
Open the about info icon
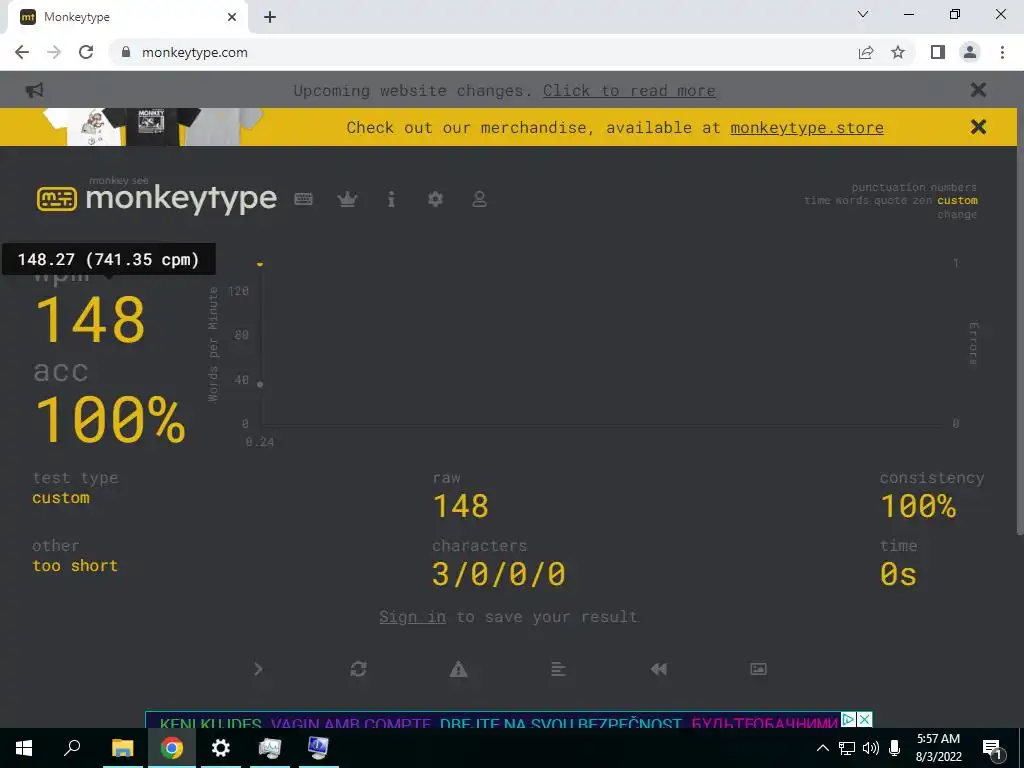[391, 199]
